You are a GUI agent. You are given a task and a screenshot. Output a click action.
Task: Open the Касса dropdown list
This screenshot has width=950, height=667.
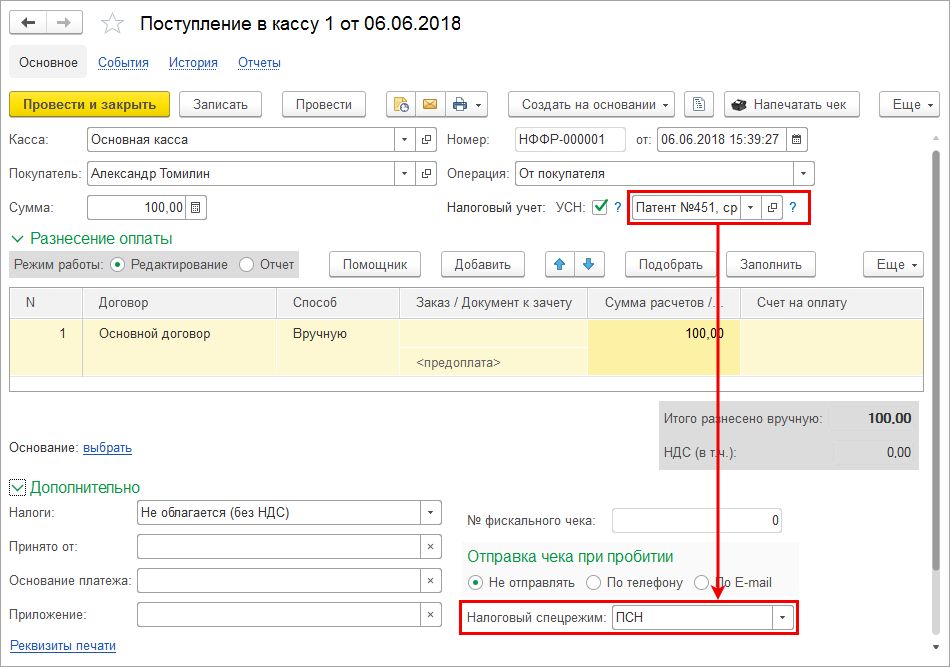tap(404, 139)
